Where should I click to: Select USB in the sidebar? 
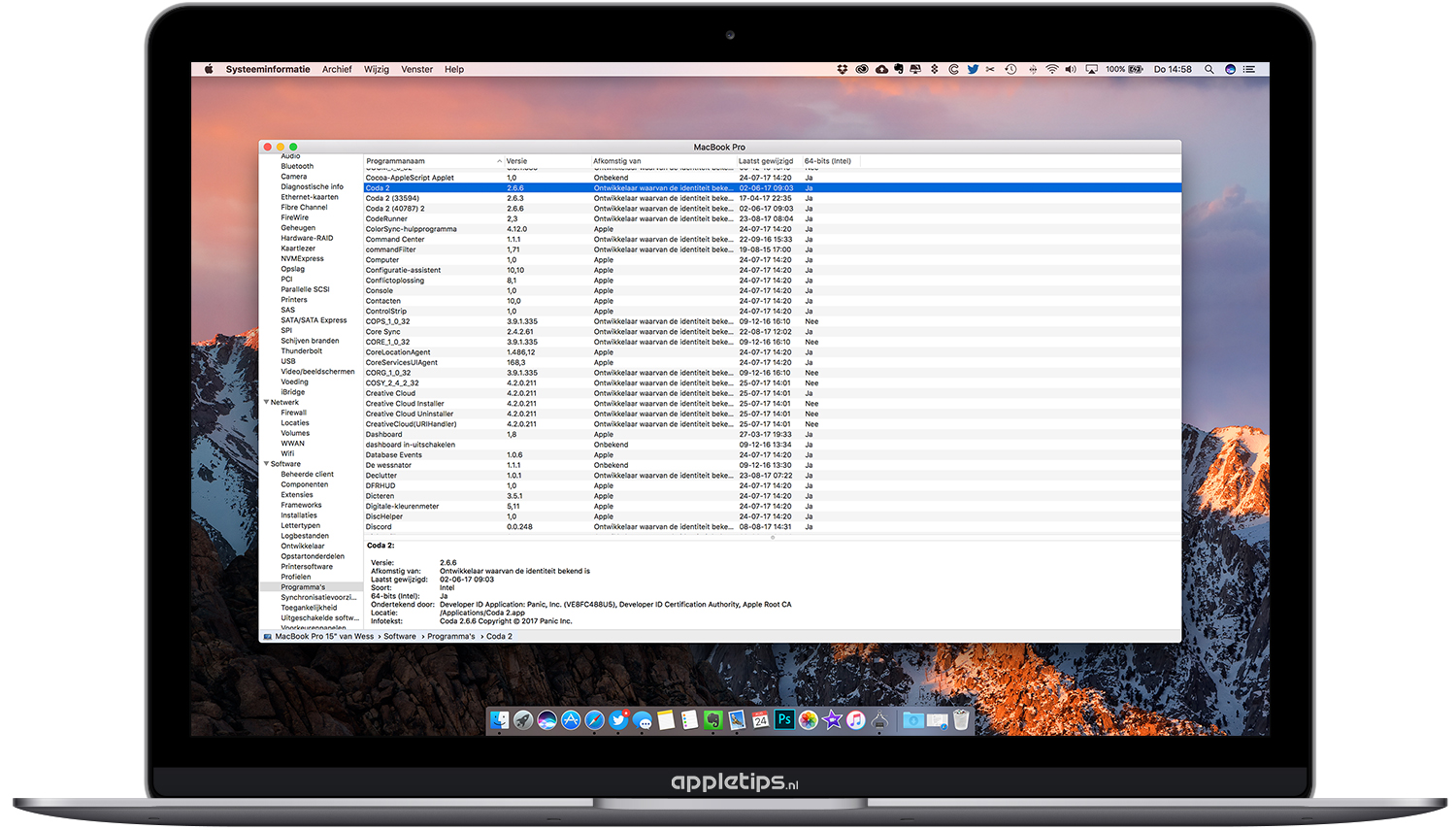click(x=288, y=361)
